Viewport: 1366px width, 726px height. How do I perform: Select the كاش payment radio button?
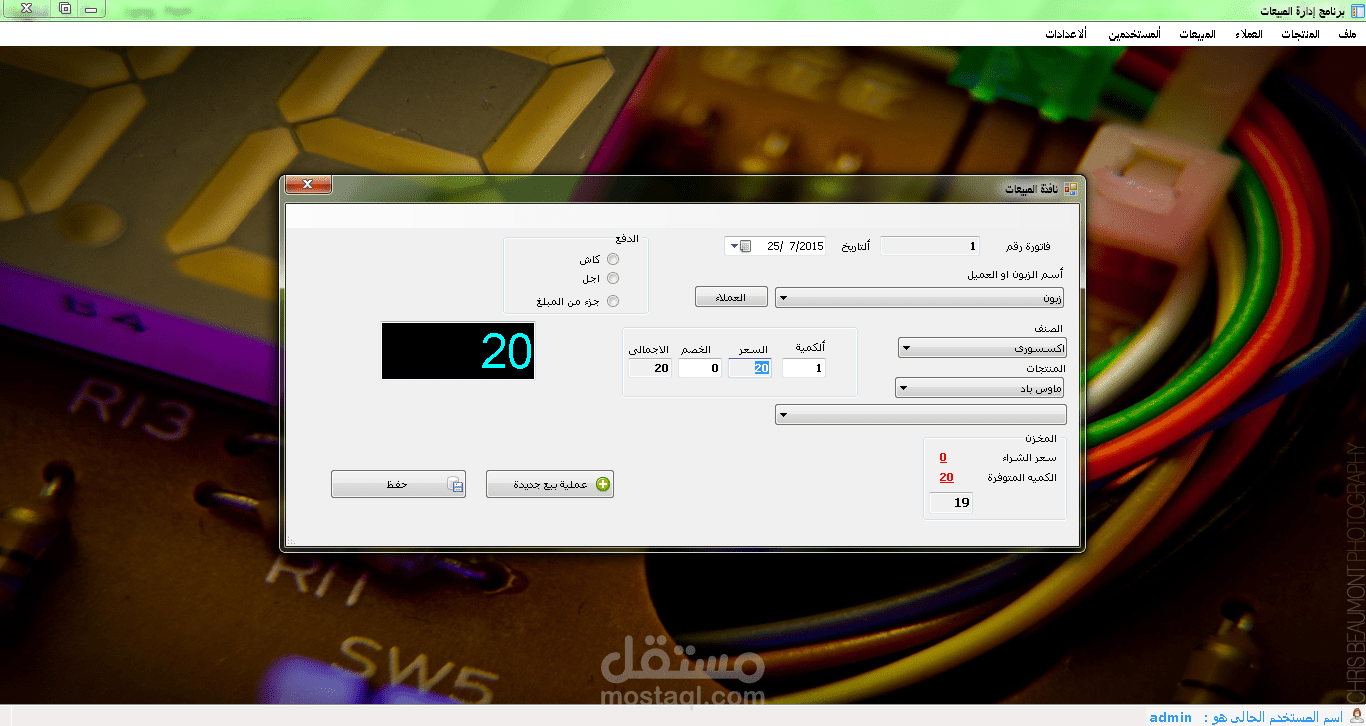pos(613,259)
